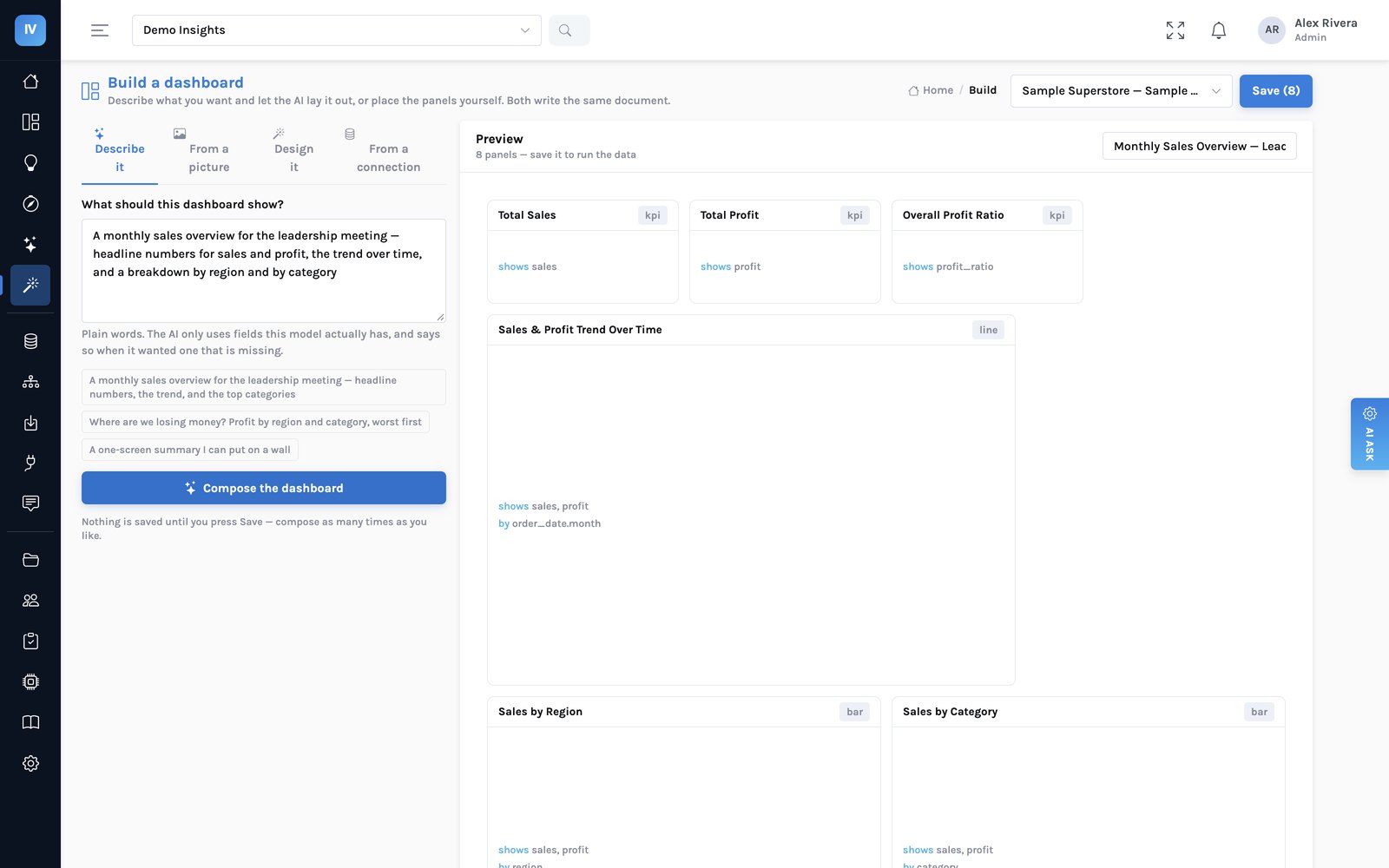The height and width of the screenshot is (868, 1389).
Task: Open the import download icon in the sidebar
Action: point(30,423)
